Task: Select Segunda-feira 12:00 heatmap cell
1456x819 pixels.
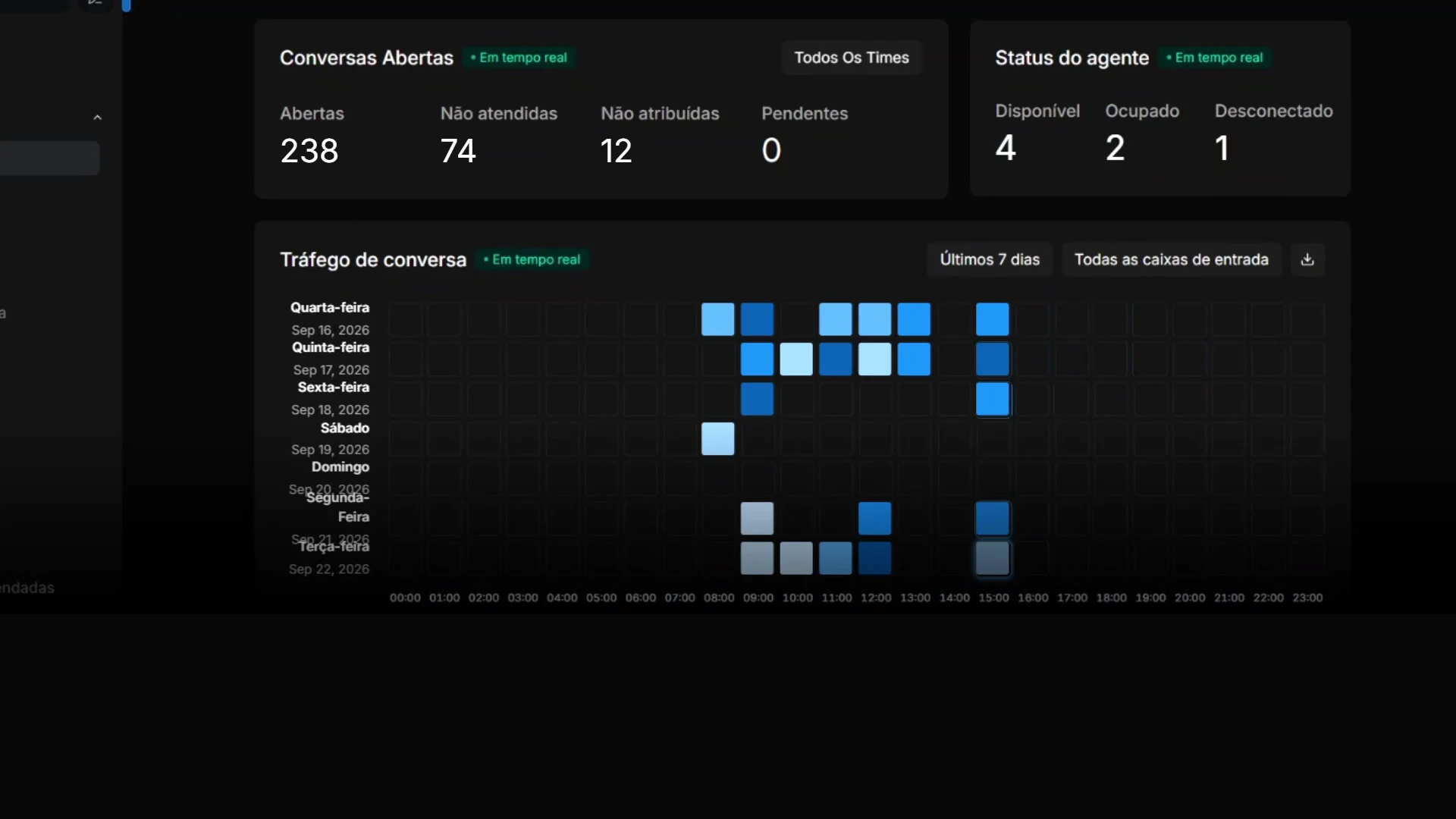Action: (874, 519)
